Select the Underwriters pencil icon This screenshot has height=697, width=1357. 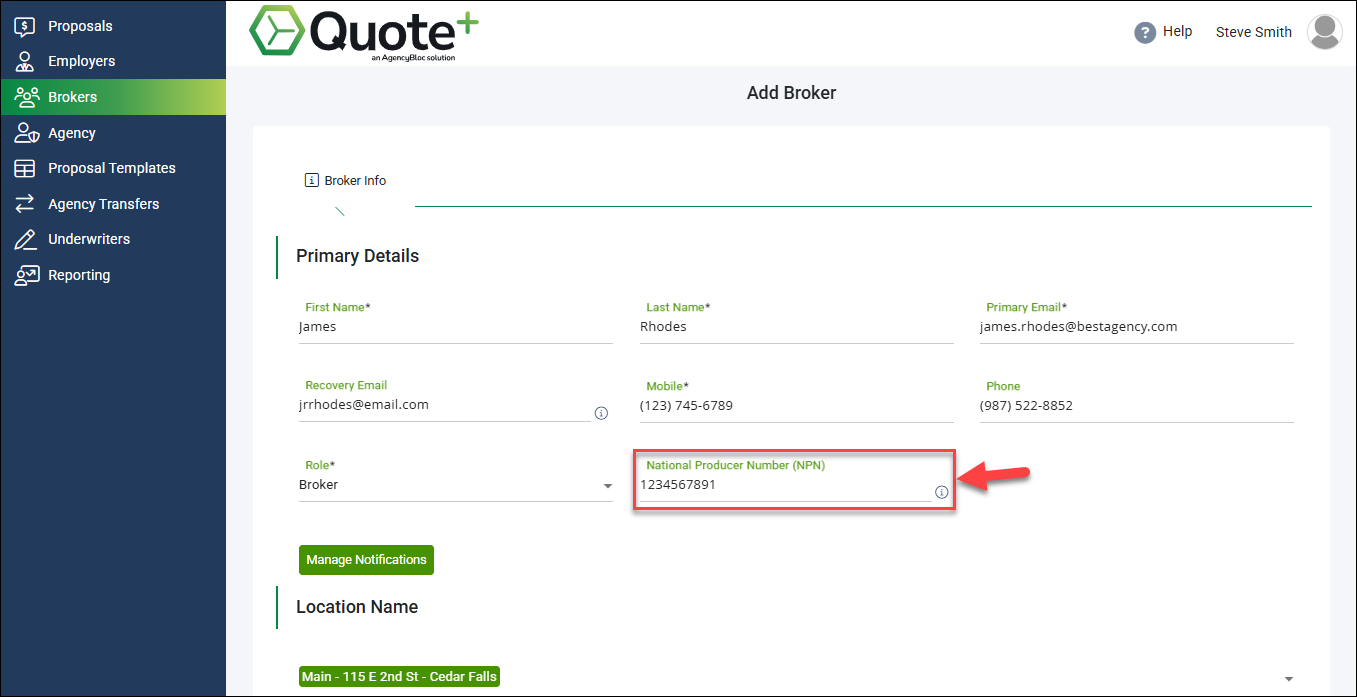pyautogui.click(x=25, y=238)
